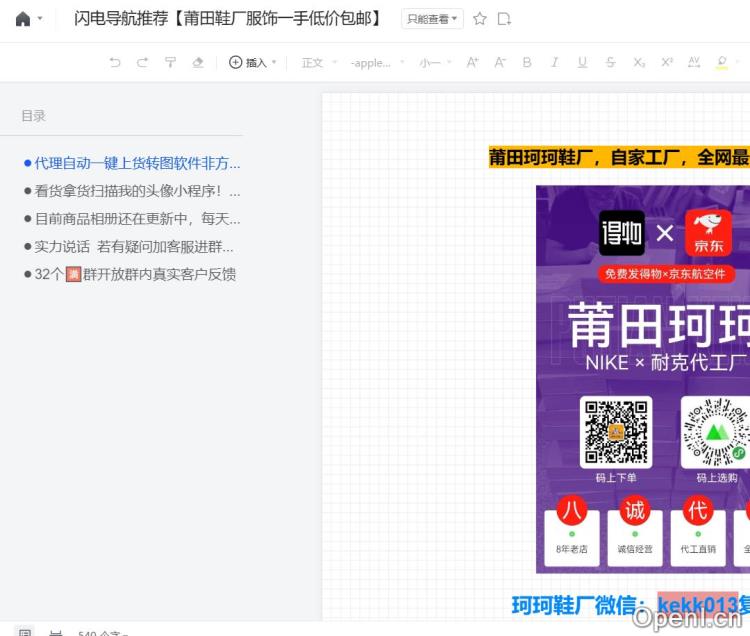The height and width of the screenshot is (636, 750).
Task: Open the -apple font family dropdown
Action: [377, 63]
